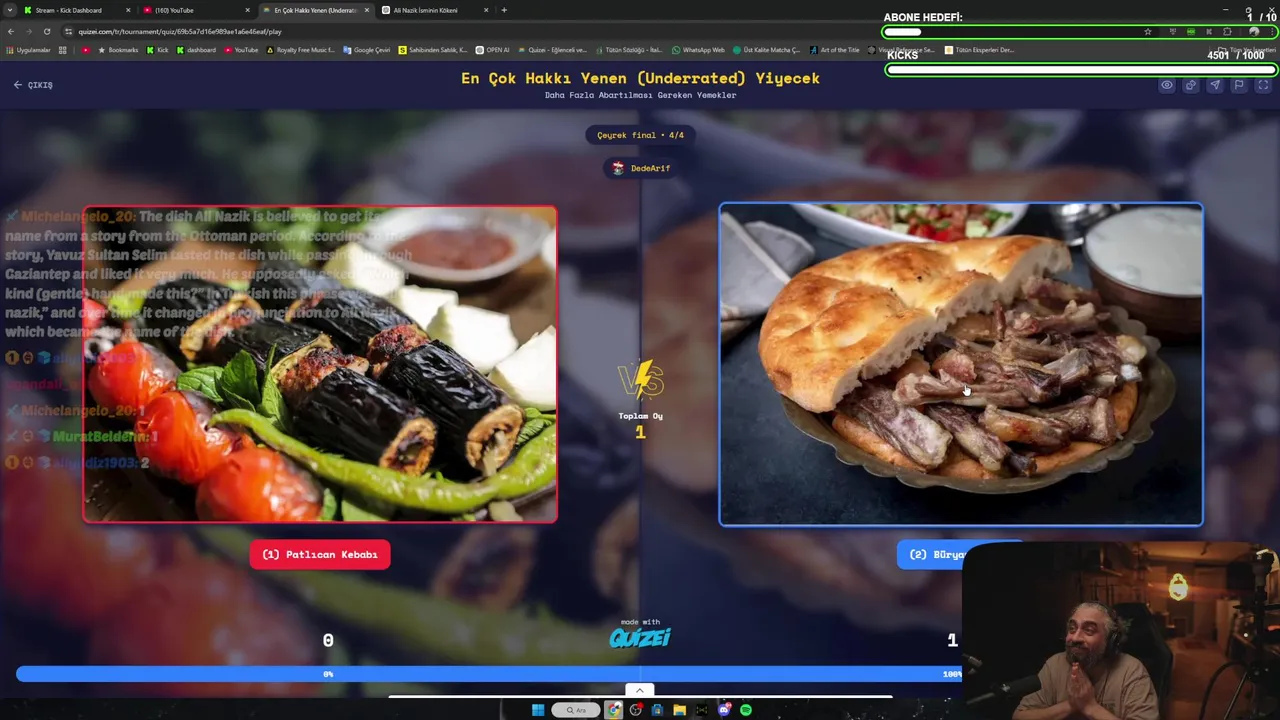Open the YouTube bookmark
The width and height of the screenshot is (1280, 720).
click(x=241, y=50)
